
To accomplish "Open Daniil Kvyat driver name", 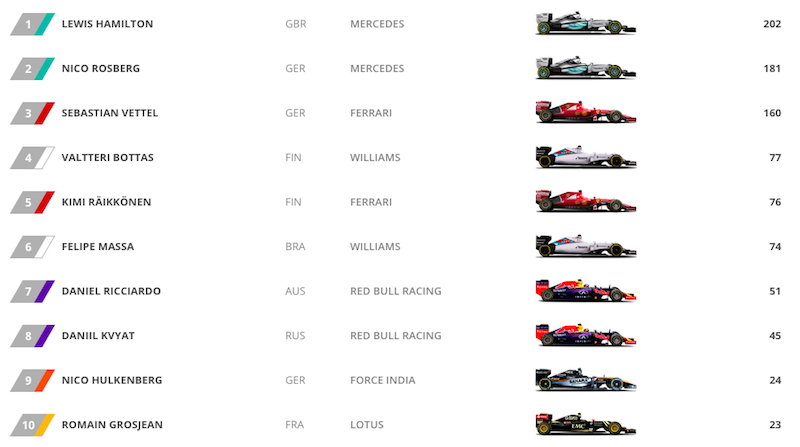I will pyautogui.click(x=97, y=335).
